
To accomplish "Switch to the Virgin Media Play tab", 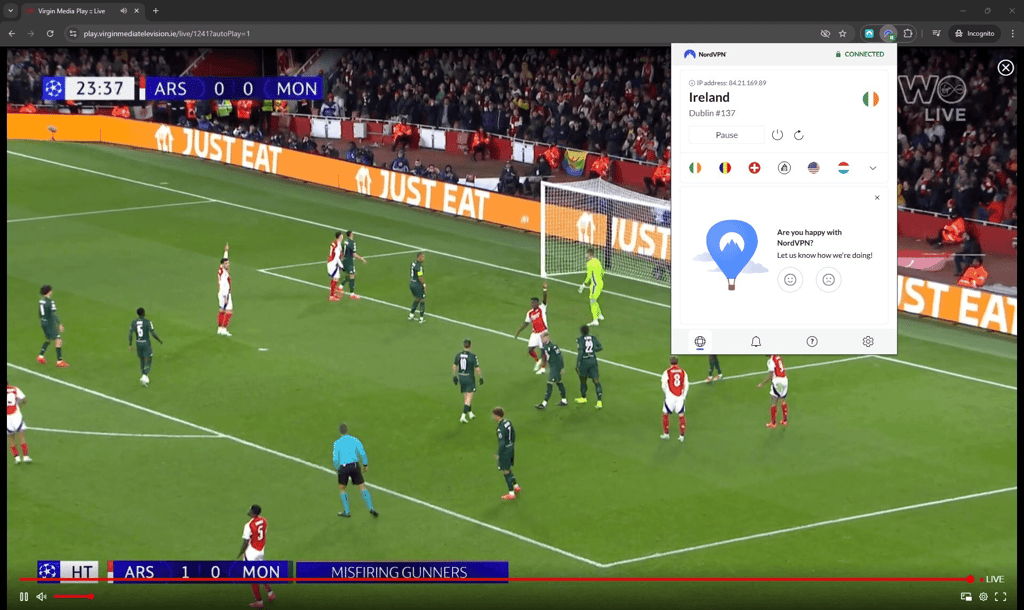I will click(x=72, y=11).
